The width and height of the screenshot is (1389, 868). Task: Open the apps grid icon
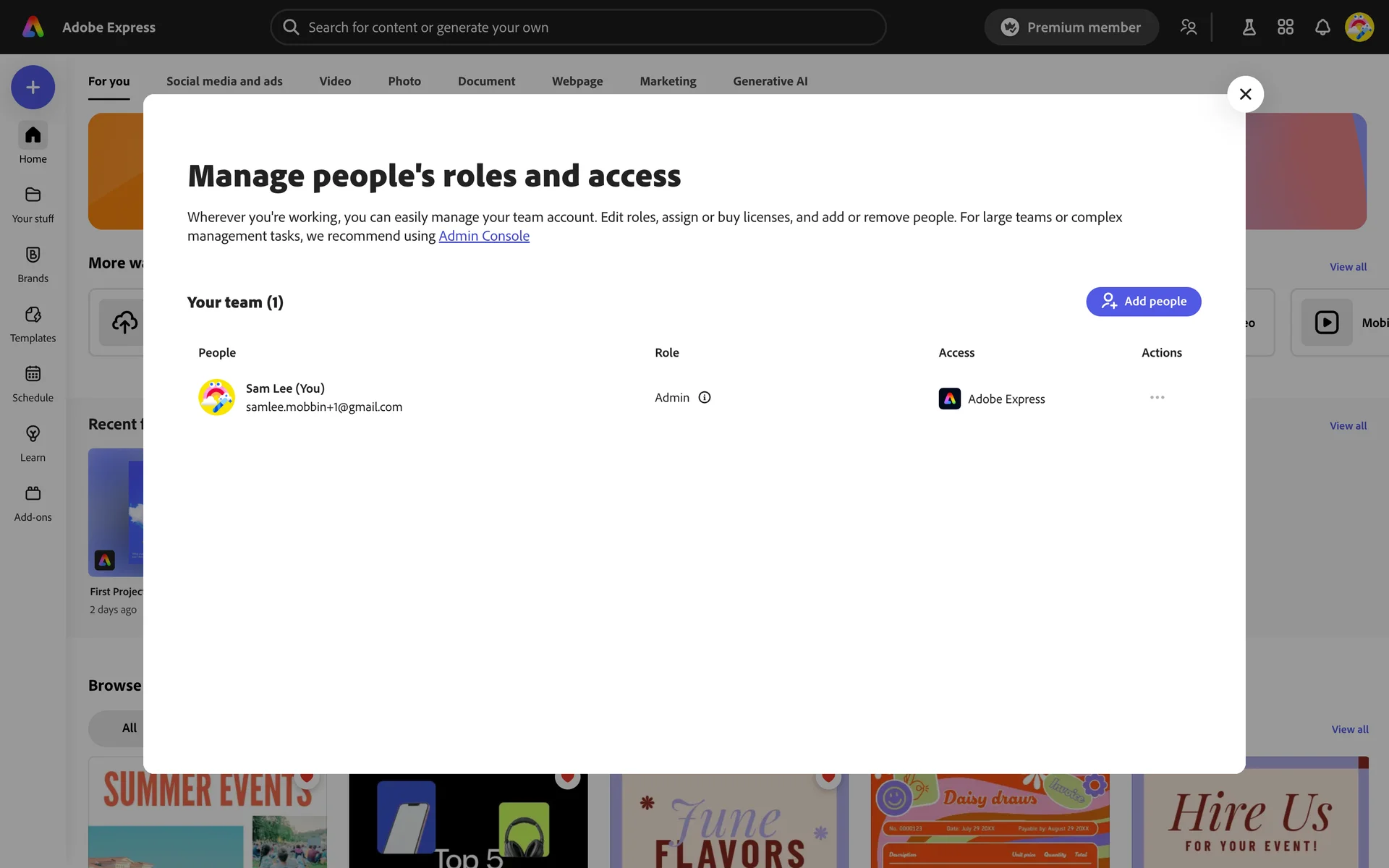pos(1285,27)
